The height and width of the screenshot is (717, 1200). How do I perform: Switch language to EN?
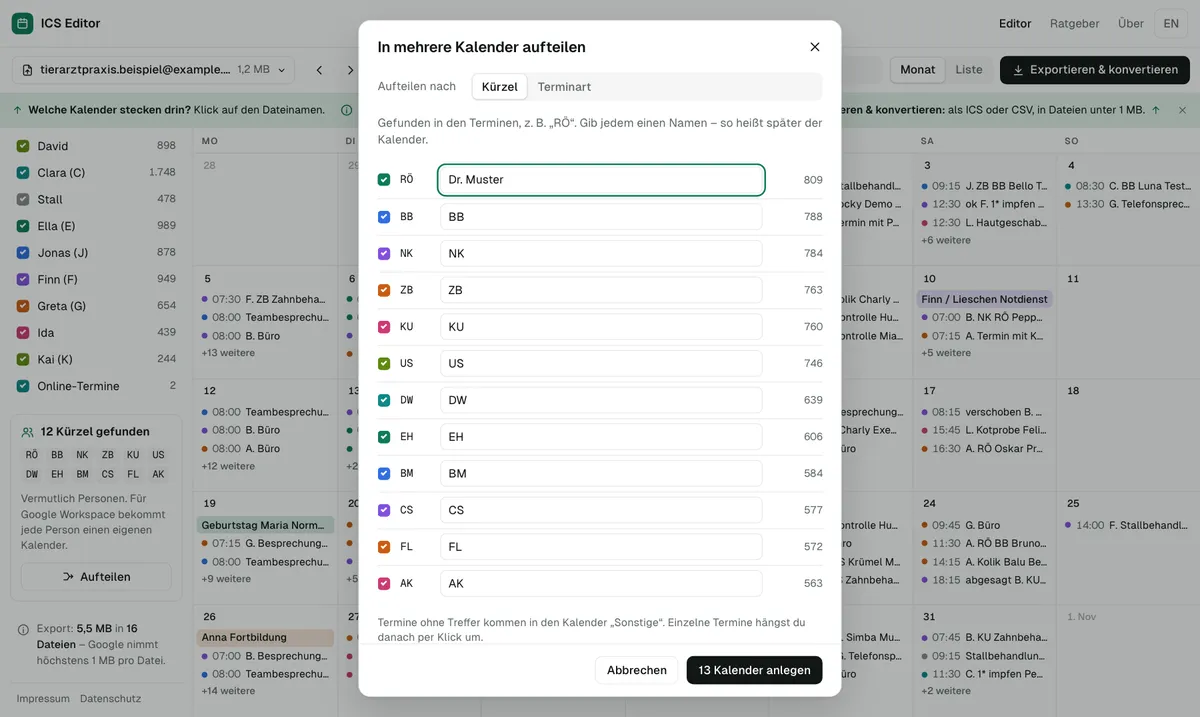coord(1171,23)
